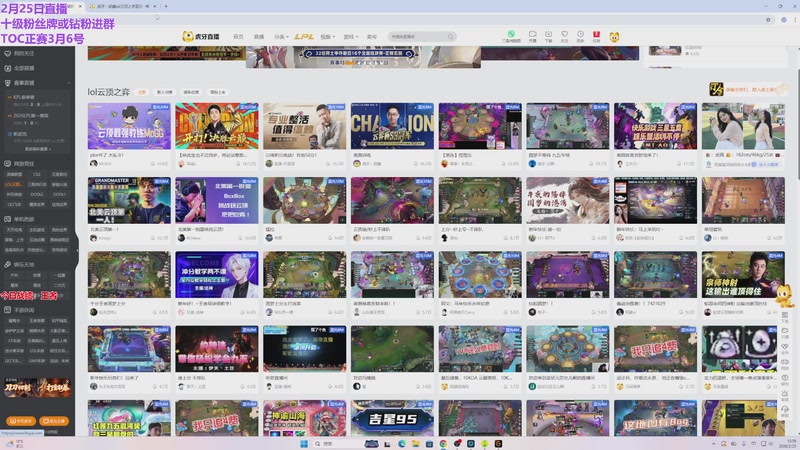The image size is (800, 450).
Task: Open the GRANDMASTER 北美云顶第一人 stream thumbnail
Action: click(129, 201)
